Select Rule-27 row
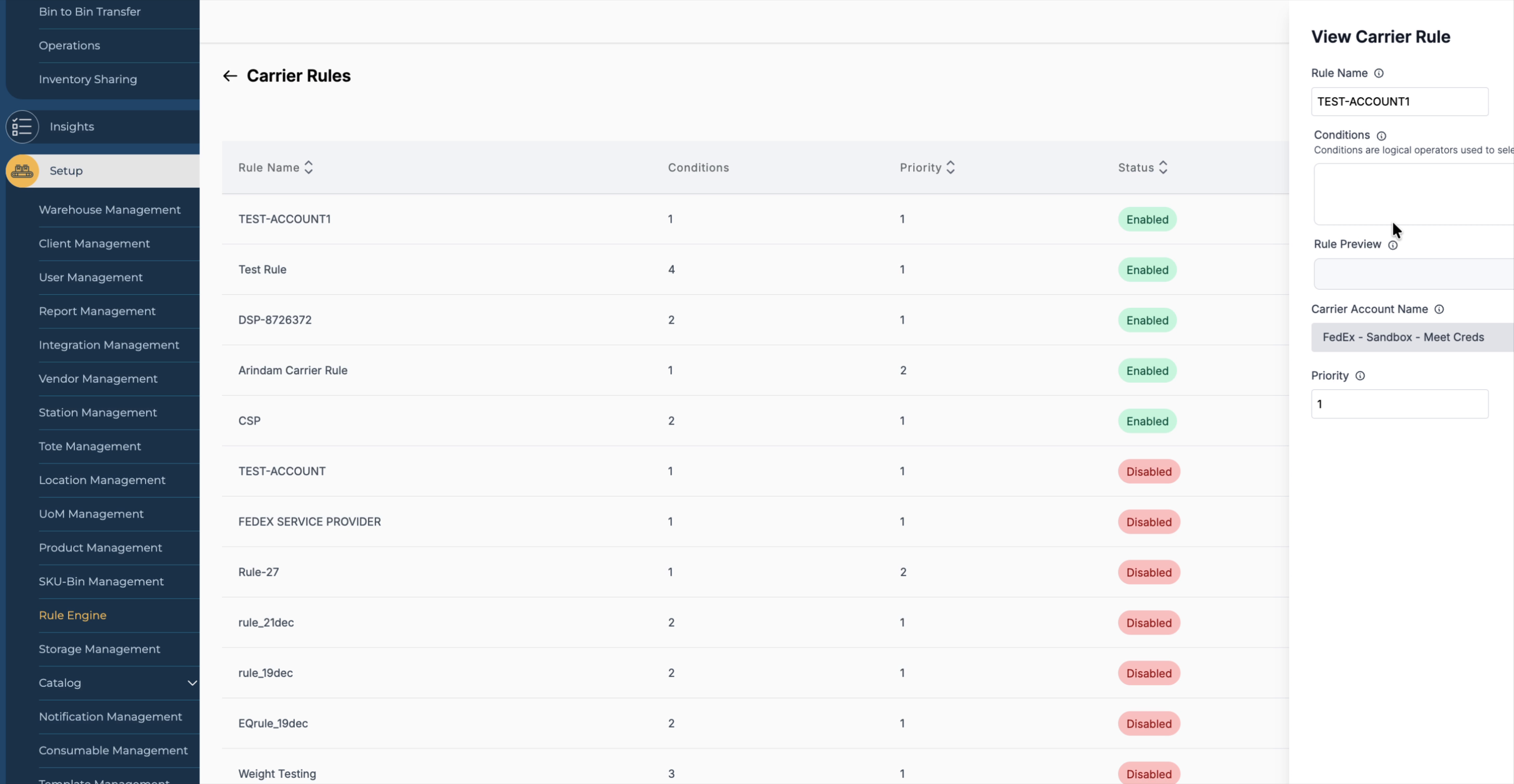This screenshot has width=1514, height=784. point(755,572)
